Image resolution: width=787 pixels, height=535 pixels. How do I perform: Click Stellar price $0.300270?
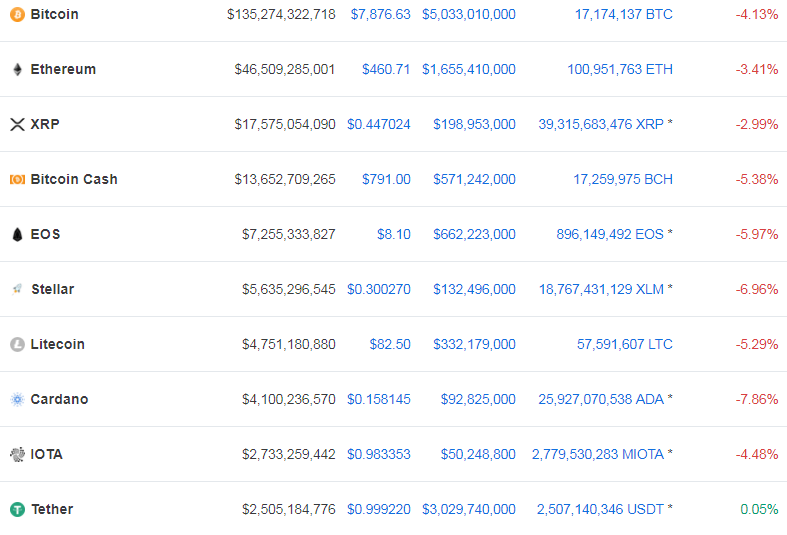point(378,289)
